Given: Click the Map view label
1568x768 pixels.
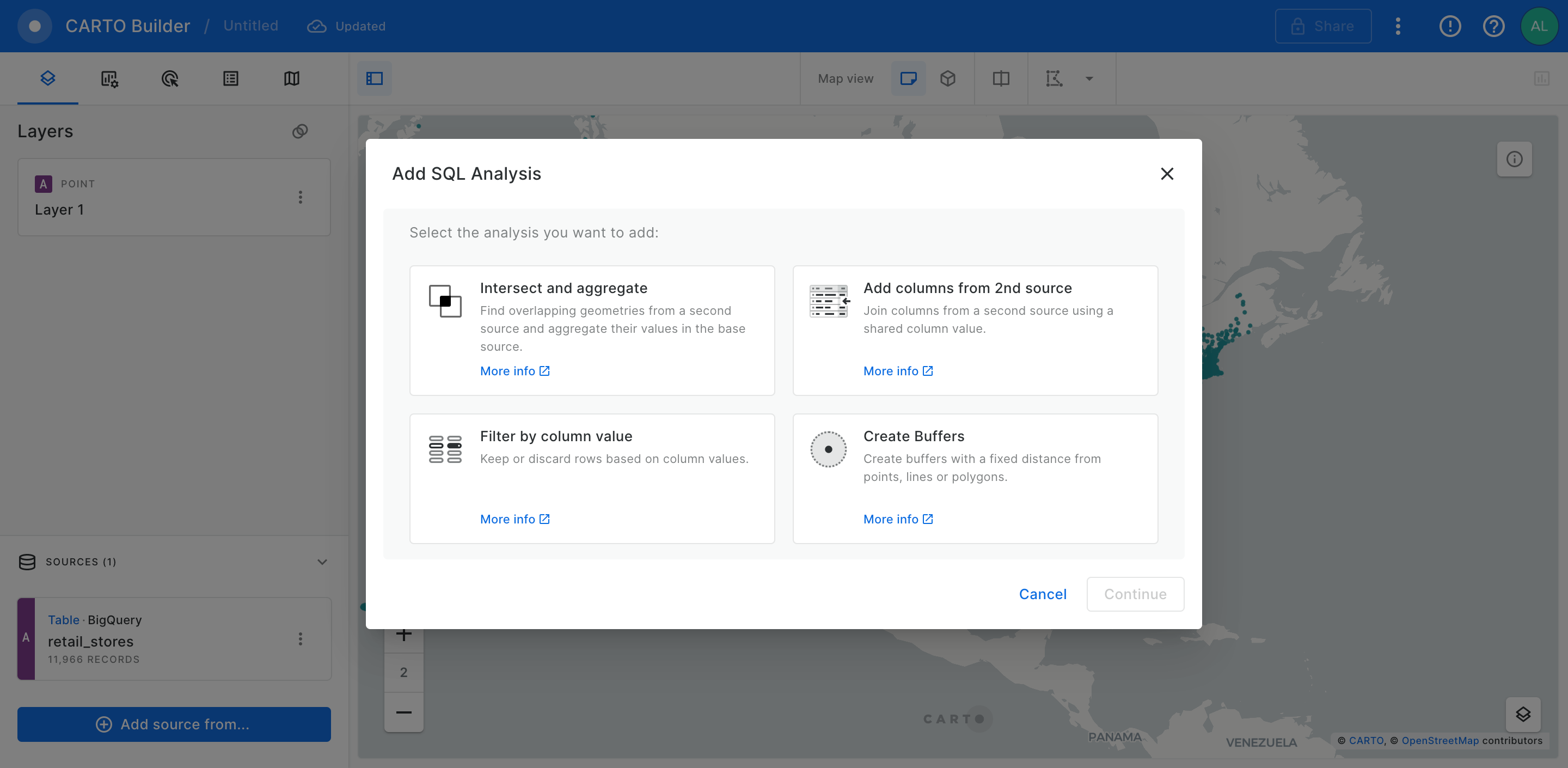Looking at the screenshot, I should coord(846,78).
